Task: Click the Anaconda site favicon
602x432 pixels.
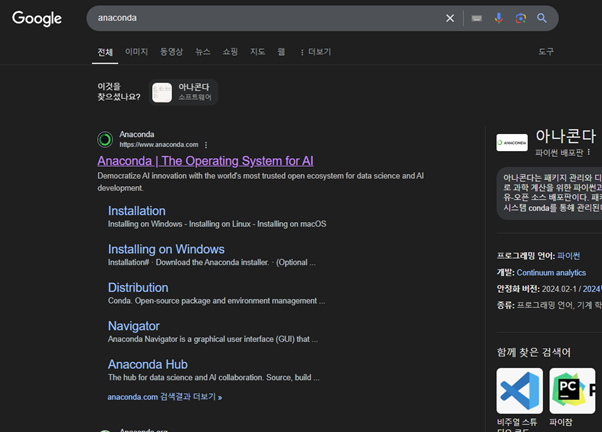Action: (x=105, y=139)
